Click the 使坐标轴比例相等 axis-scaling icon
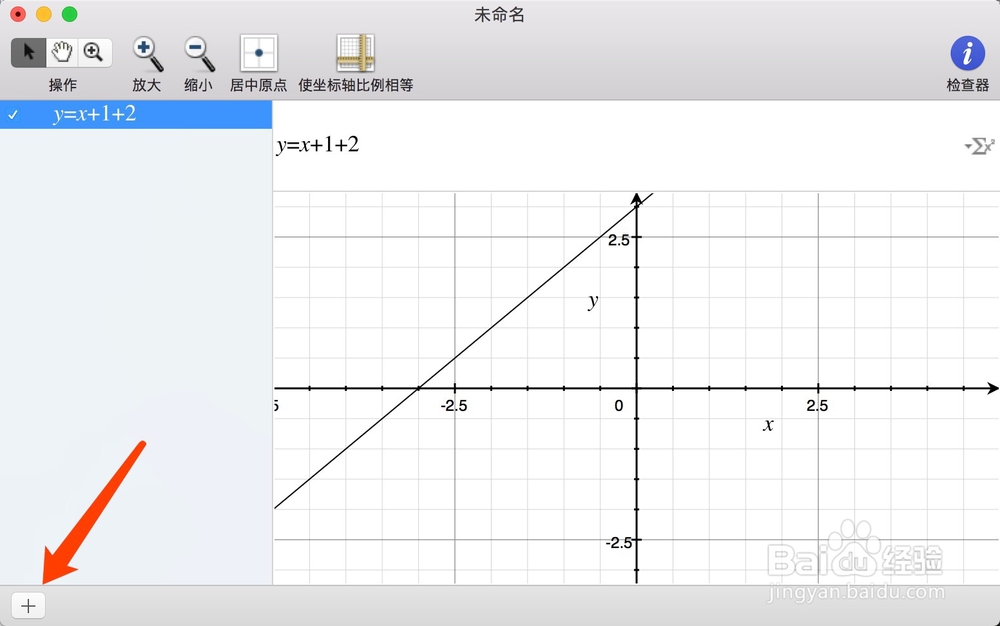 [x=355, y=52]
